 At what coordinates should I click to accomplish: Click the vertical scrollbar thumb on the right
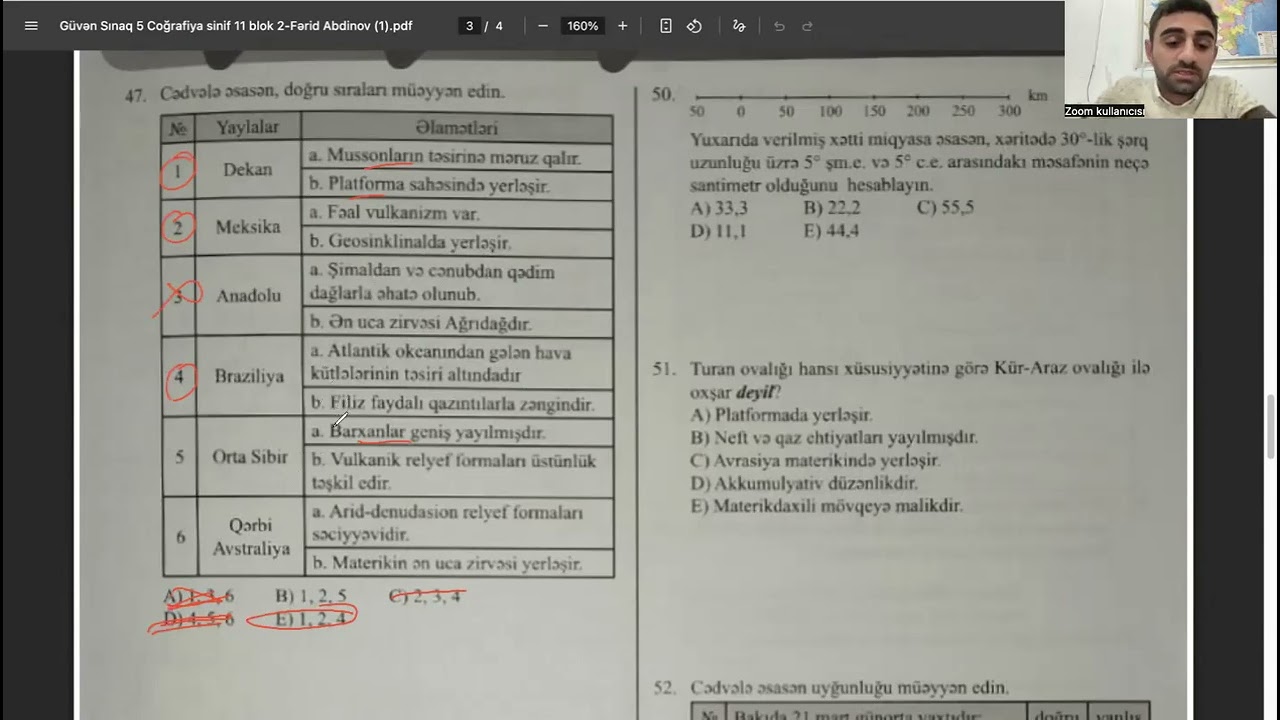tap(1272, 426)
